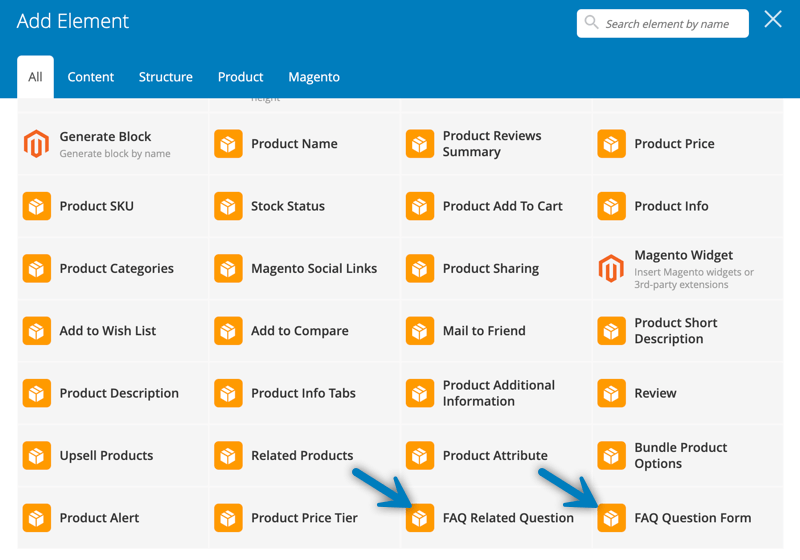The height and width of the screenshot is (560, 800).
Task: Select the Upsell Products label
Action: click(107, 455)
